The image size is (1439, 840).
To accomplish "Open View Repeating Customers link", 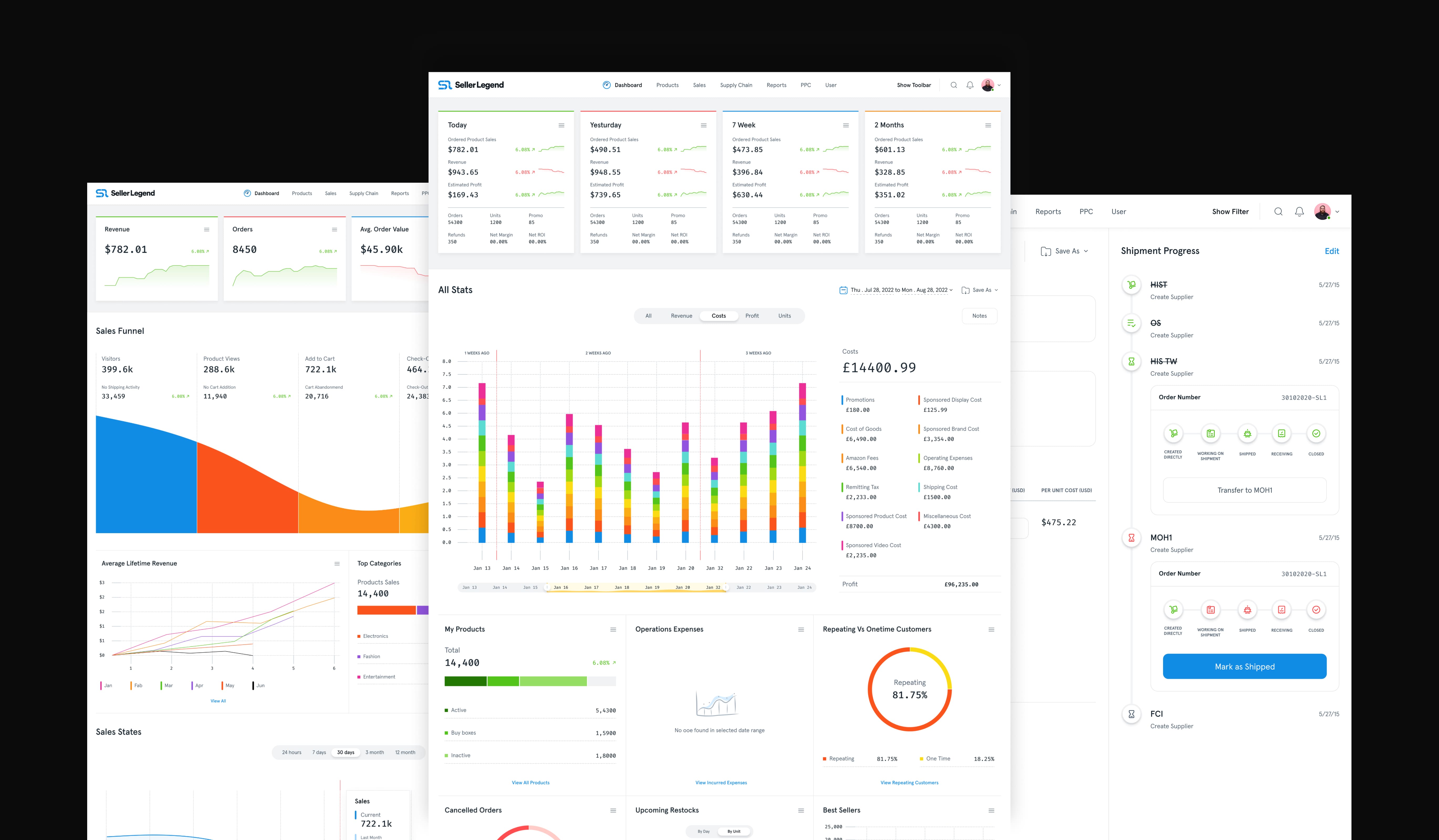I will [x=910, y=783].
